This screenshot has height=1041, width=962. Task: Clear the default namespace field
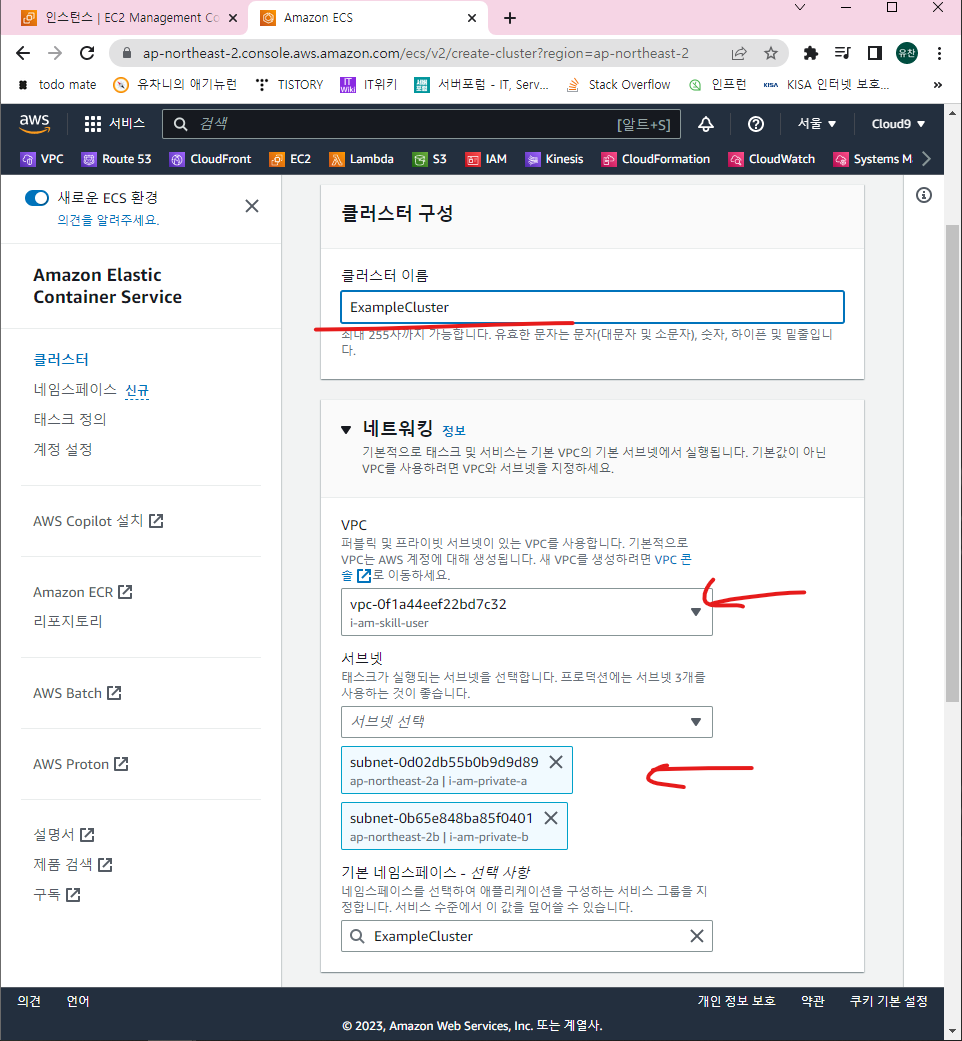point(696,936)
